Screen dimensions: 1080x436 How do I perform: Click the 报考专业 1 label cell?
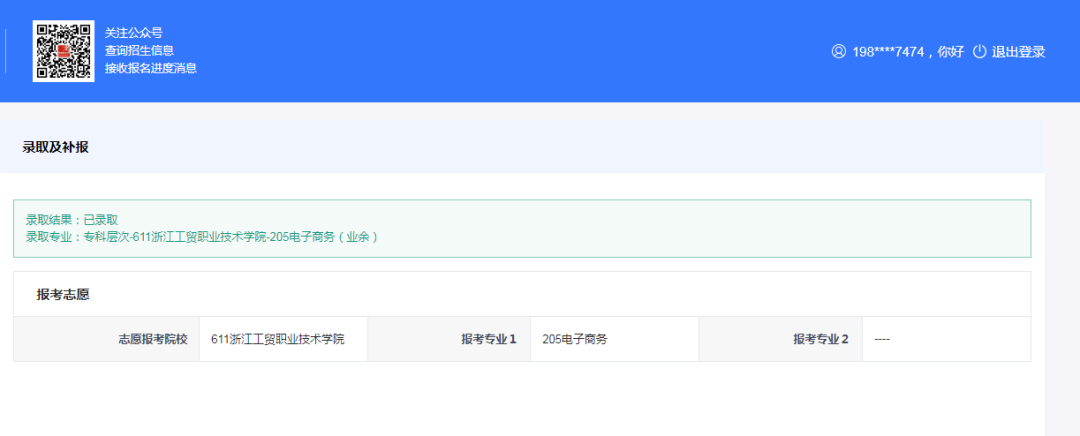(449, 339)
